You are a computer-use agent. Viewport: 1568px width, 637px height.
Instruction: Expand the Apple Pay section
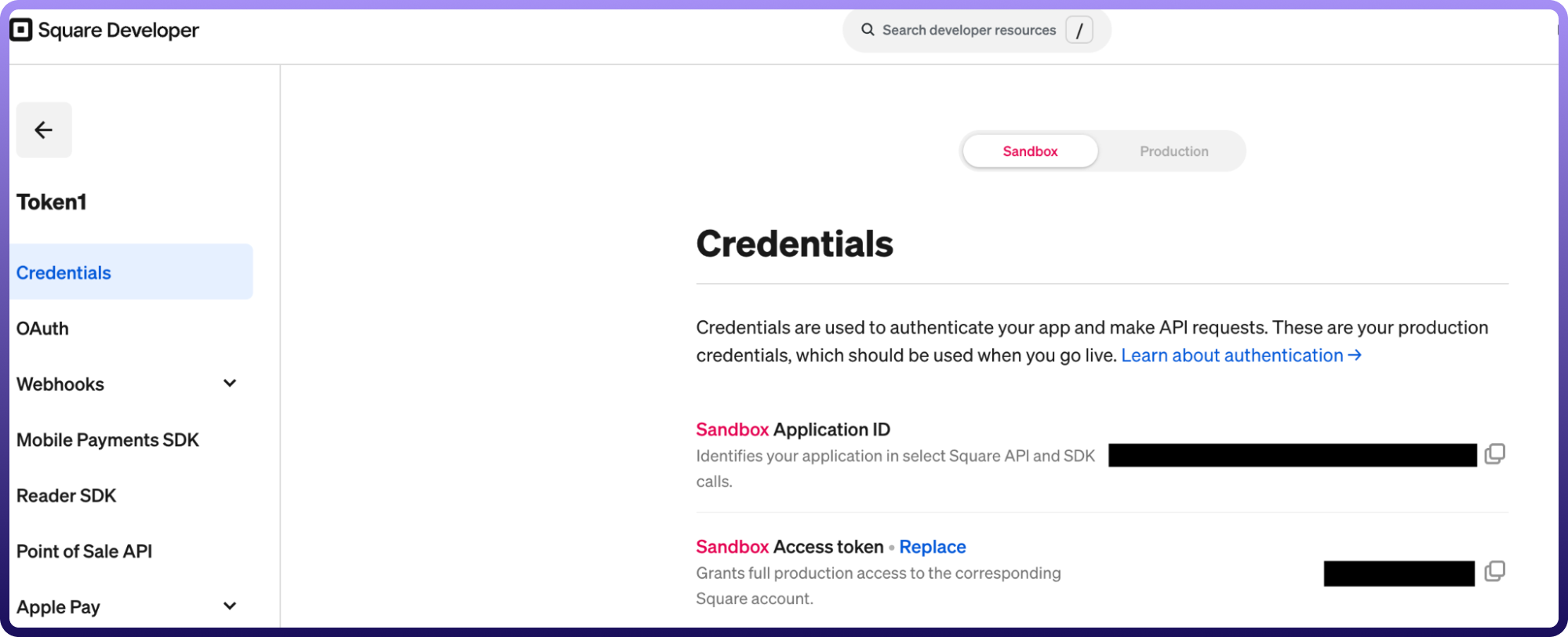[x=230, y=606]
